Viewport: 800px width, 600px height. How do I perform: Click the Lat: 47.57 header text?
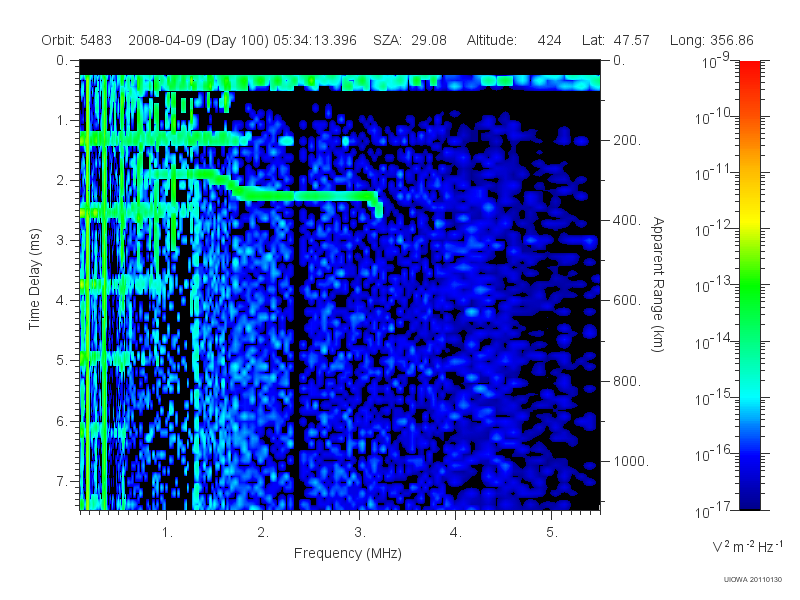tap(615, 40)
